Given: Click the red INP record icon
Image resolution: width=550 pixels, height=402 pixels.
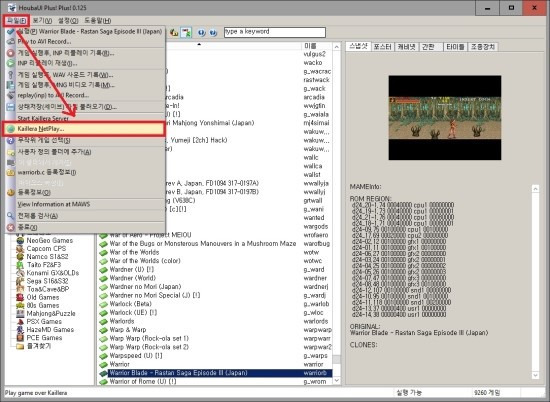Looking at the screenshot, I should [x=11, y=53].
